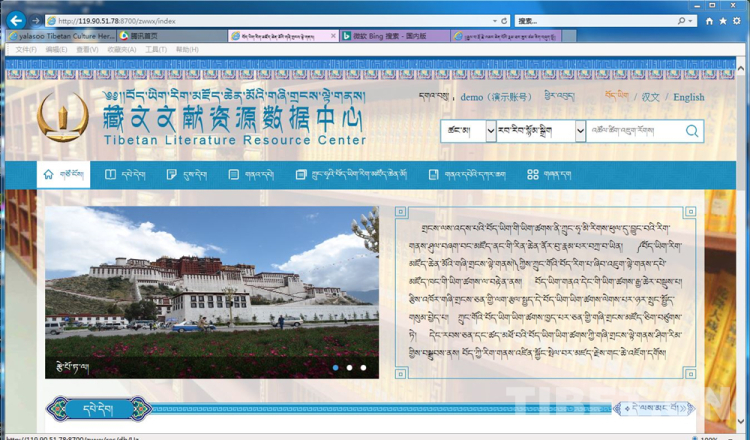Click the browser back arrow button
Image resolution: width=750 pixels, height=440 pixels.
[15, 20]
